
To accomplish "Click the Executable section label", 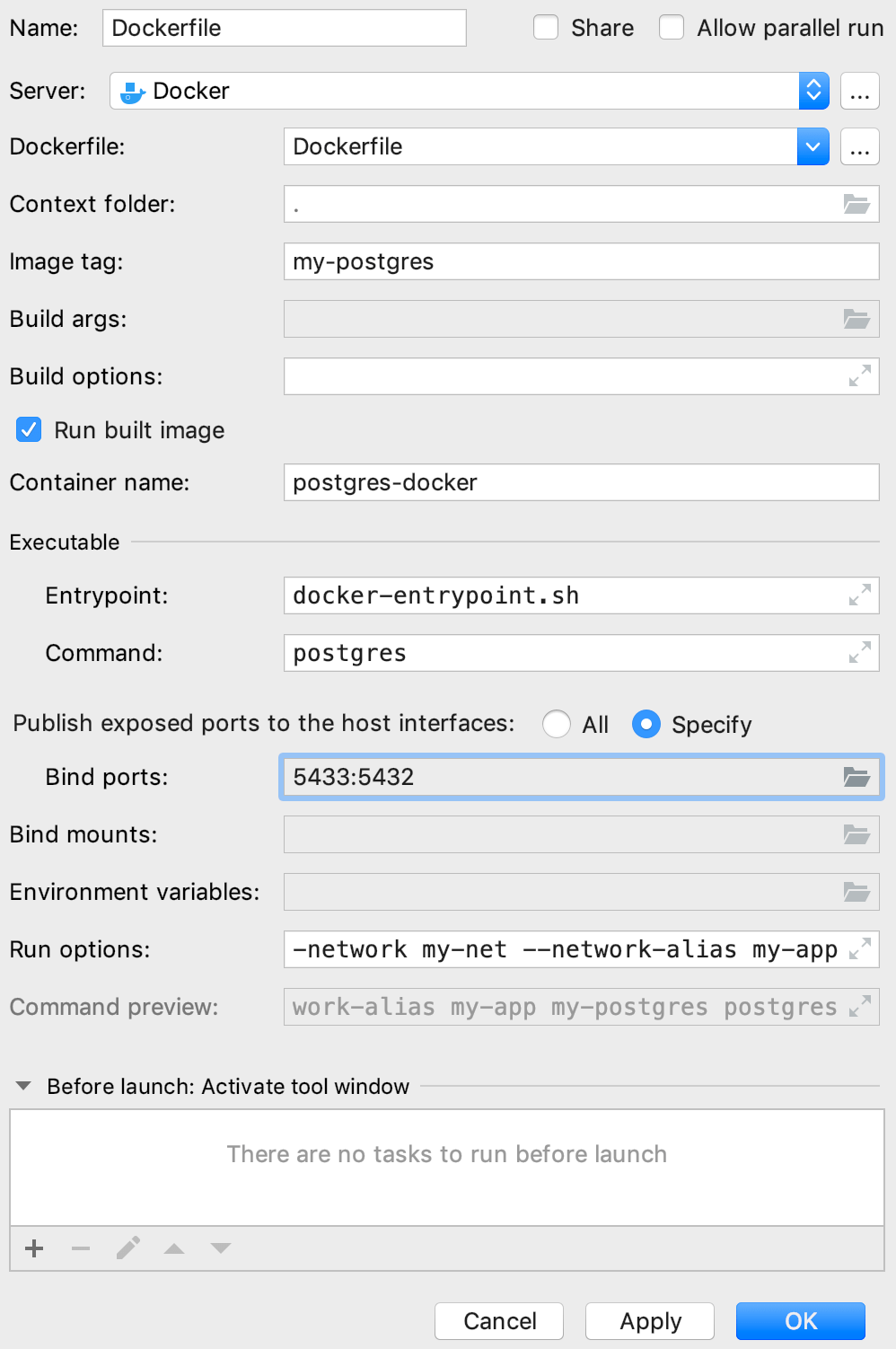I will 65,542.
